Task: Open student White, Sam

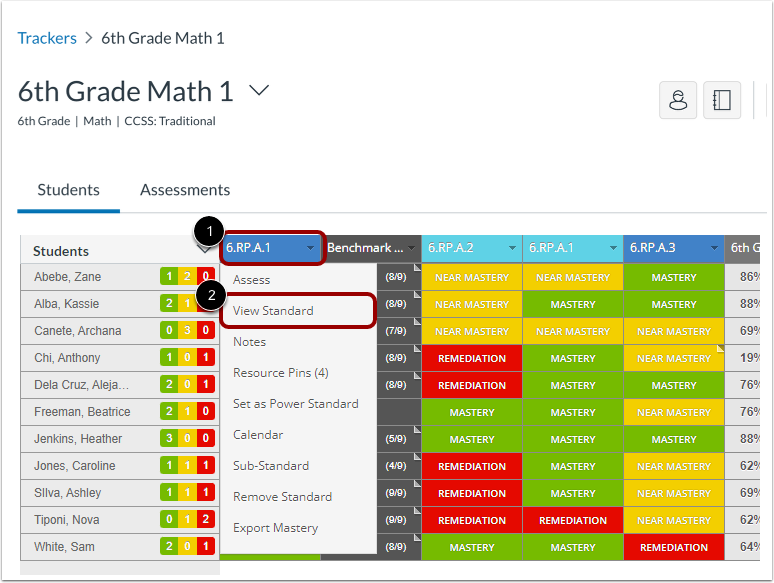Action: click(x=64, y=547)
